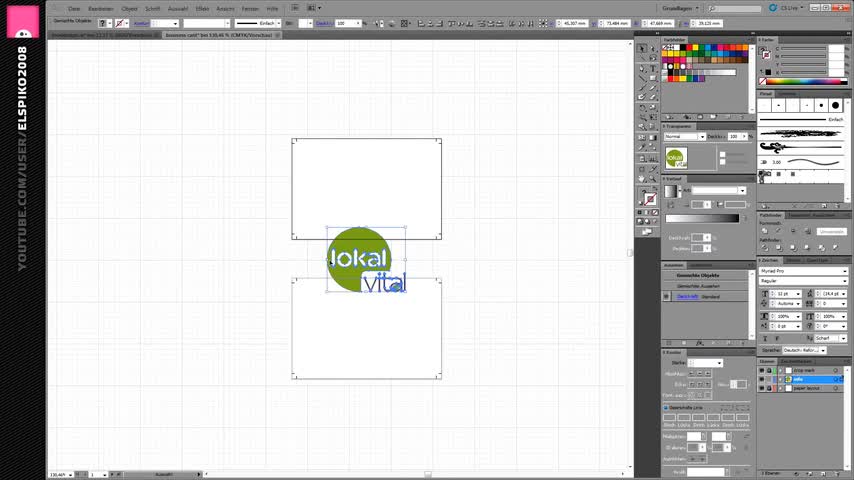Click the Transparenz opacity value field
Viewport: 854px width, 480px height.
tap(734, 136)
